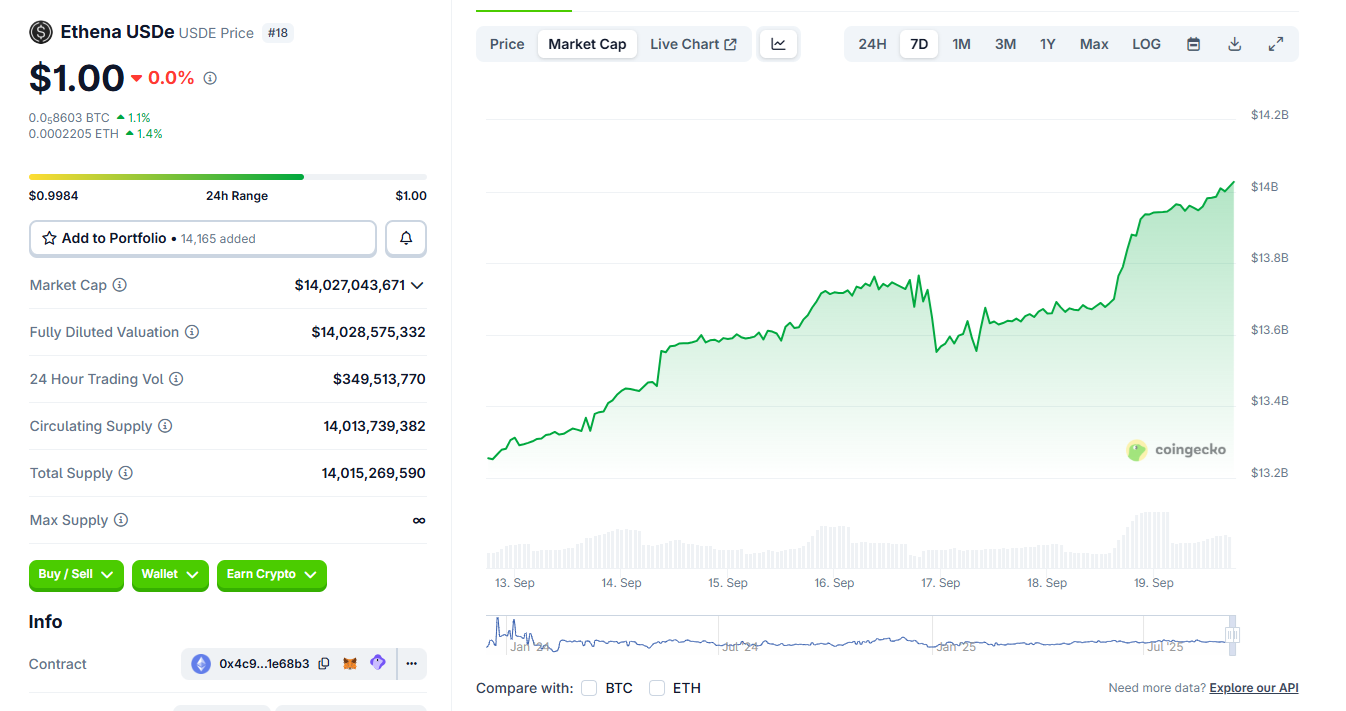
Task: Enable the BTC compare checkbox
Action: (589, 688)
